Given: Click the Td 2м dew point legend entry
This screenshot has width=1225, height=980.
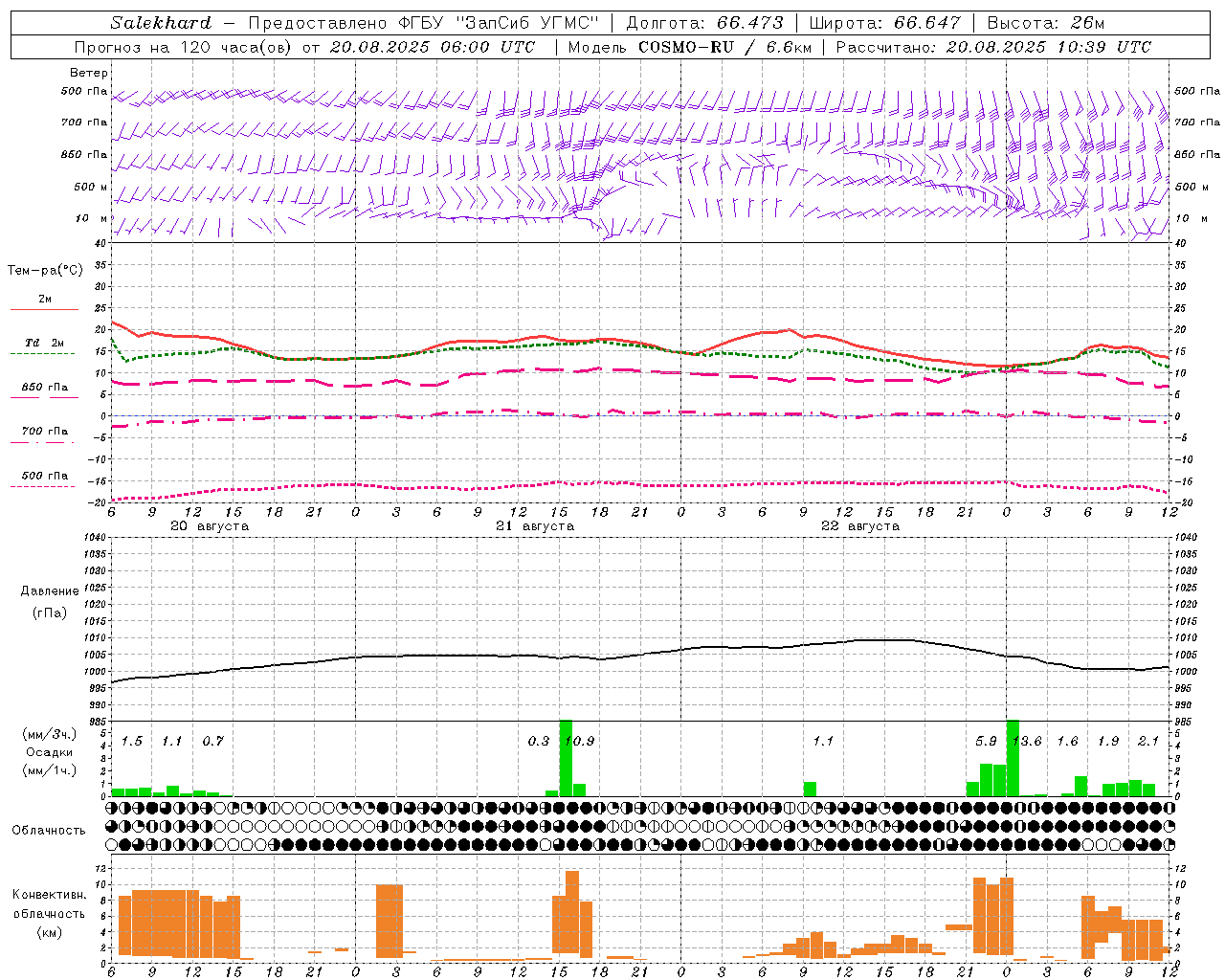Looking at the screenshot, I should [44, 343].
